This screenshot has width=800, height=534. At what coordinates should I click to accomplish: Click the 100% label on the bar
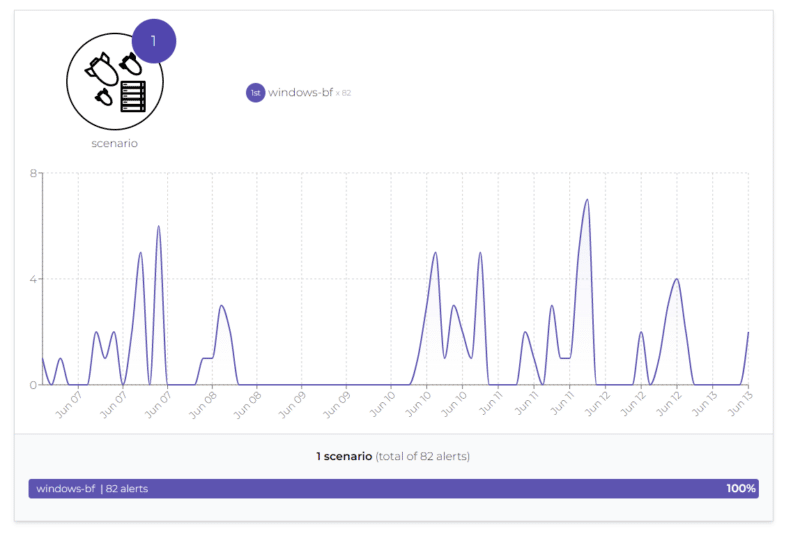(x=741, y=489)
